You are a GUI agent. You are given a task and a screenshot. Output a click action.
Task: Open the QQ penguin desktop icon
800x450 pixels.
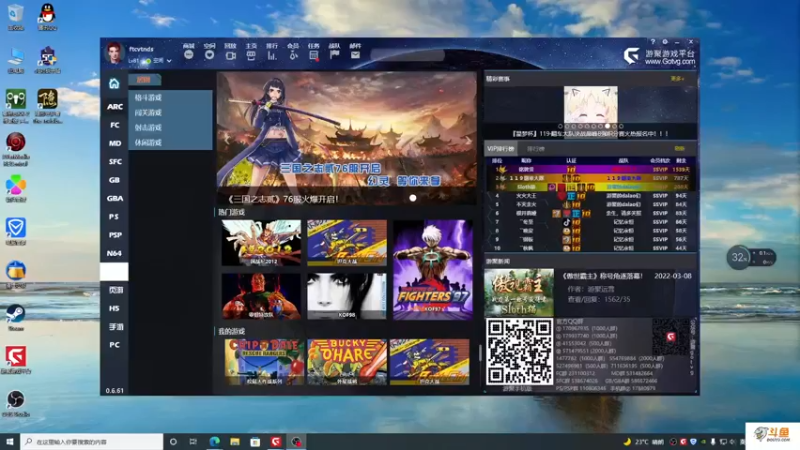47,16
